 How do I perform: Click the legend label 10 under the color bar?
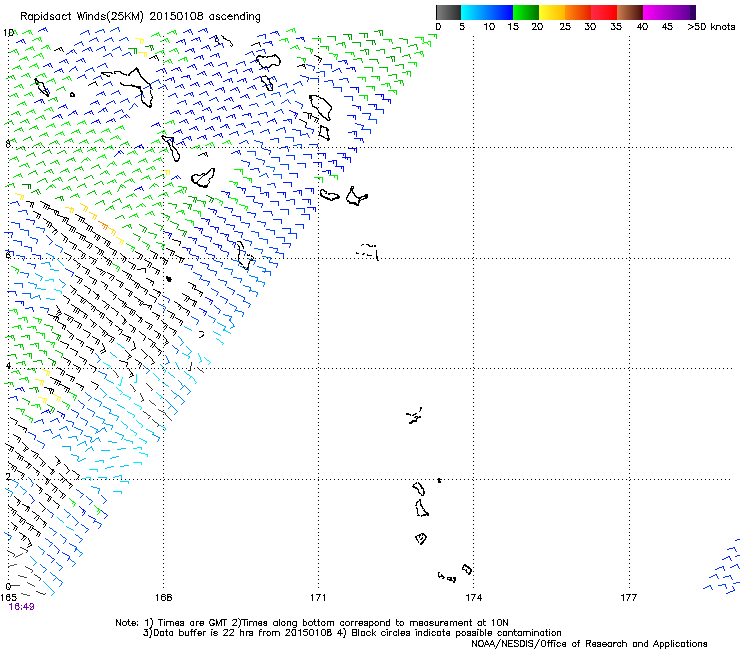[489, 27]
